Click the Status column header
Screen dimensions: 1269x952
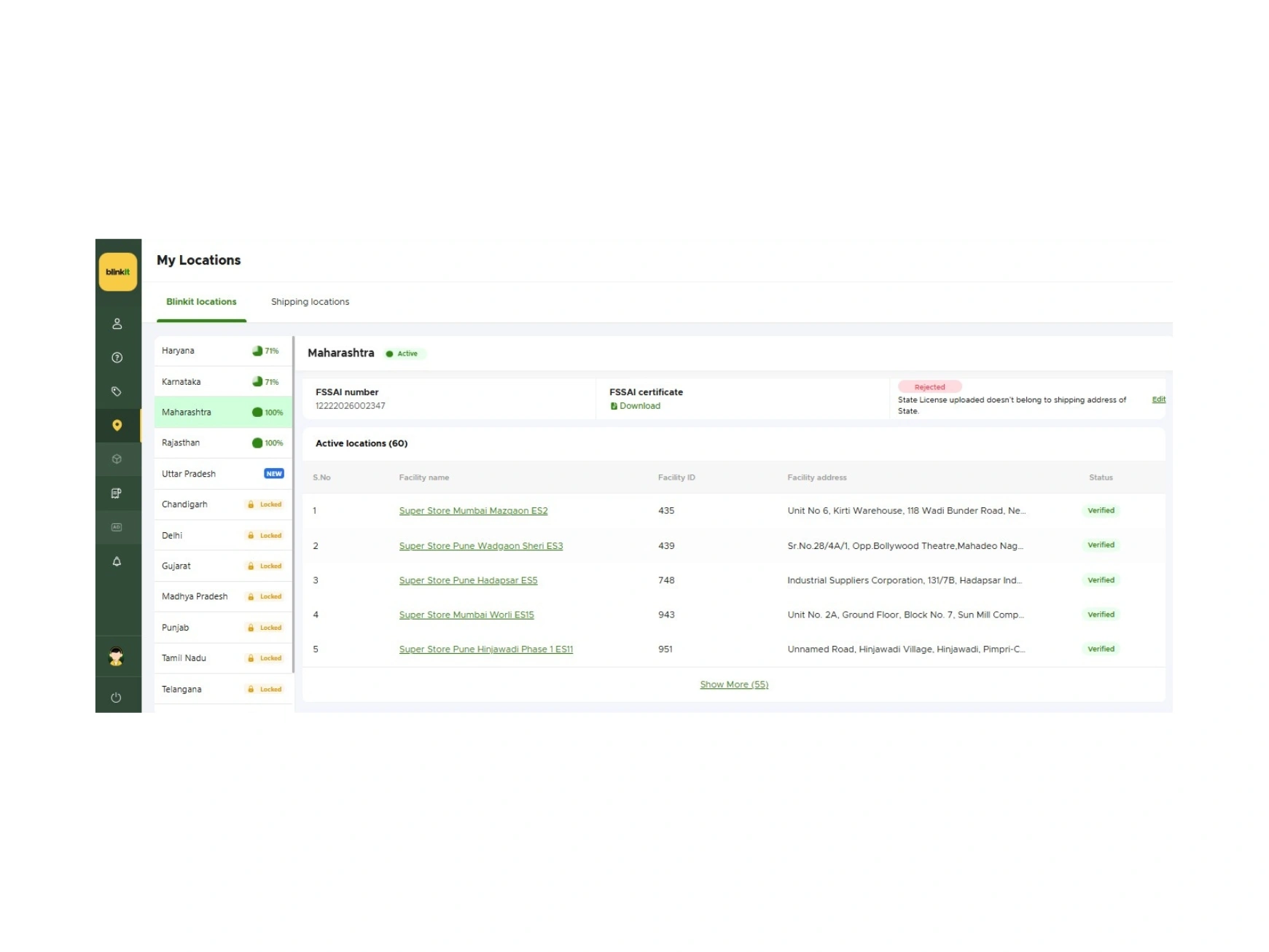coord(1101,477)
